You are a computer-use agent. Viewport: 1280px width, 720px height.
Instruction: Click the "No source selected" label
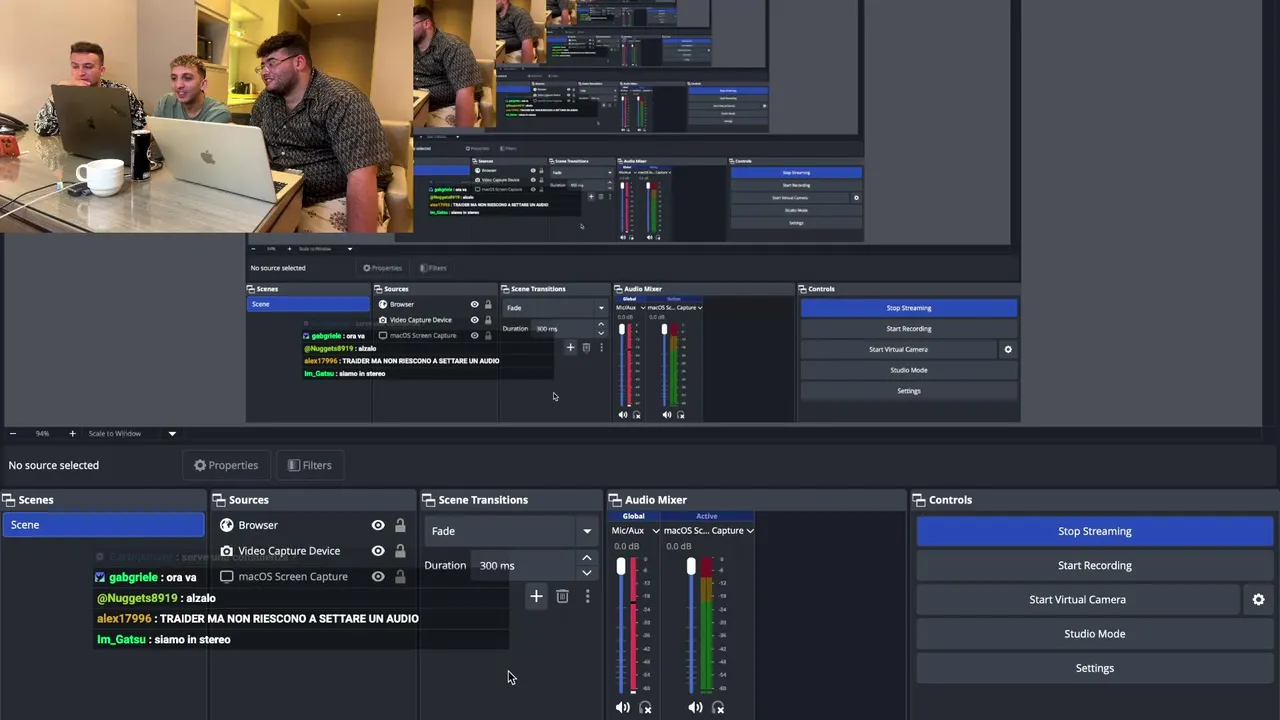(x=54, y=465)
